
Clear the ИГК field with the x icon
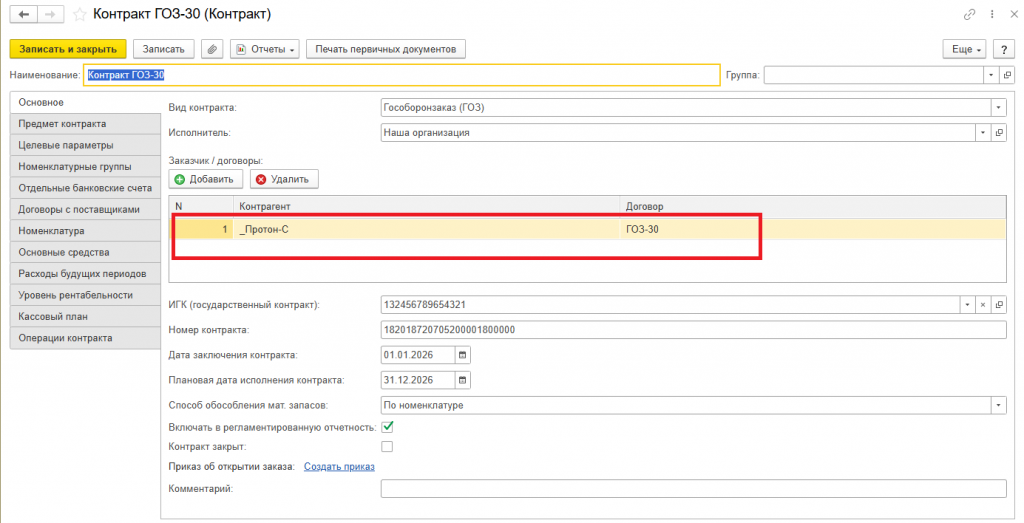pos(983,305)
